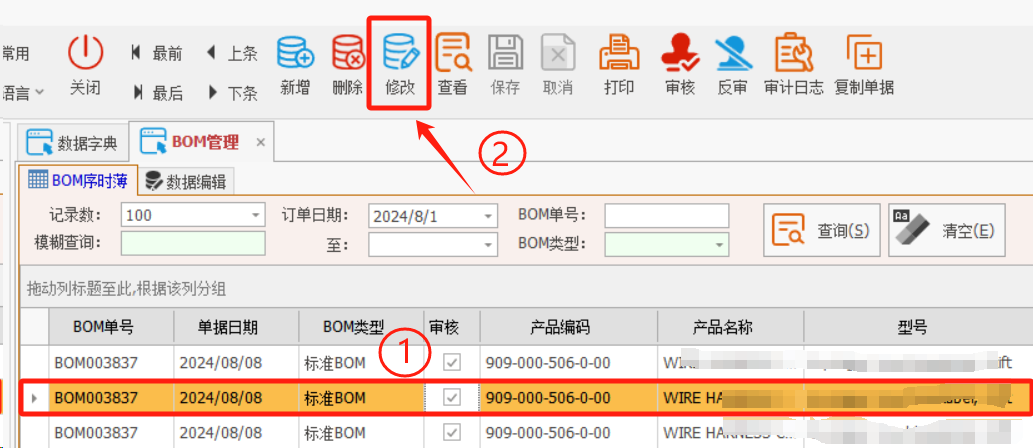Click 复制单据 copy document icon

(x=864, y=53)
